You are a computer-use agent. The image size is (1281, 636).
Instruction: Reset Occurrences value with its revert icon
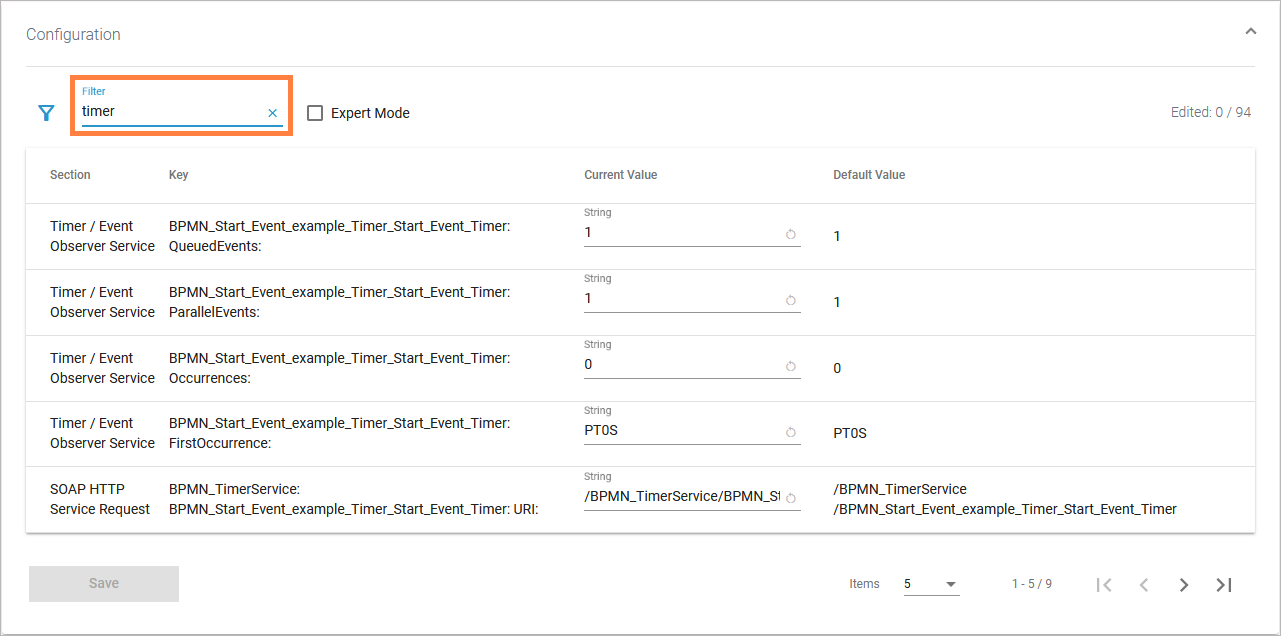tap(790, 366)
